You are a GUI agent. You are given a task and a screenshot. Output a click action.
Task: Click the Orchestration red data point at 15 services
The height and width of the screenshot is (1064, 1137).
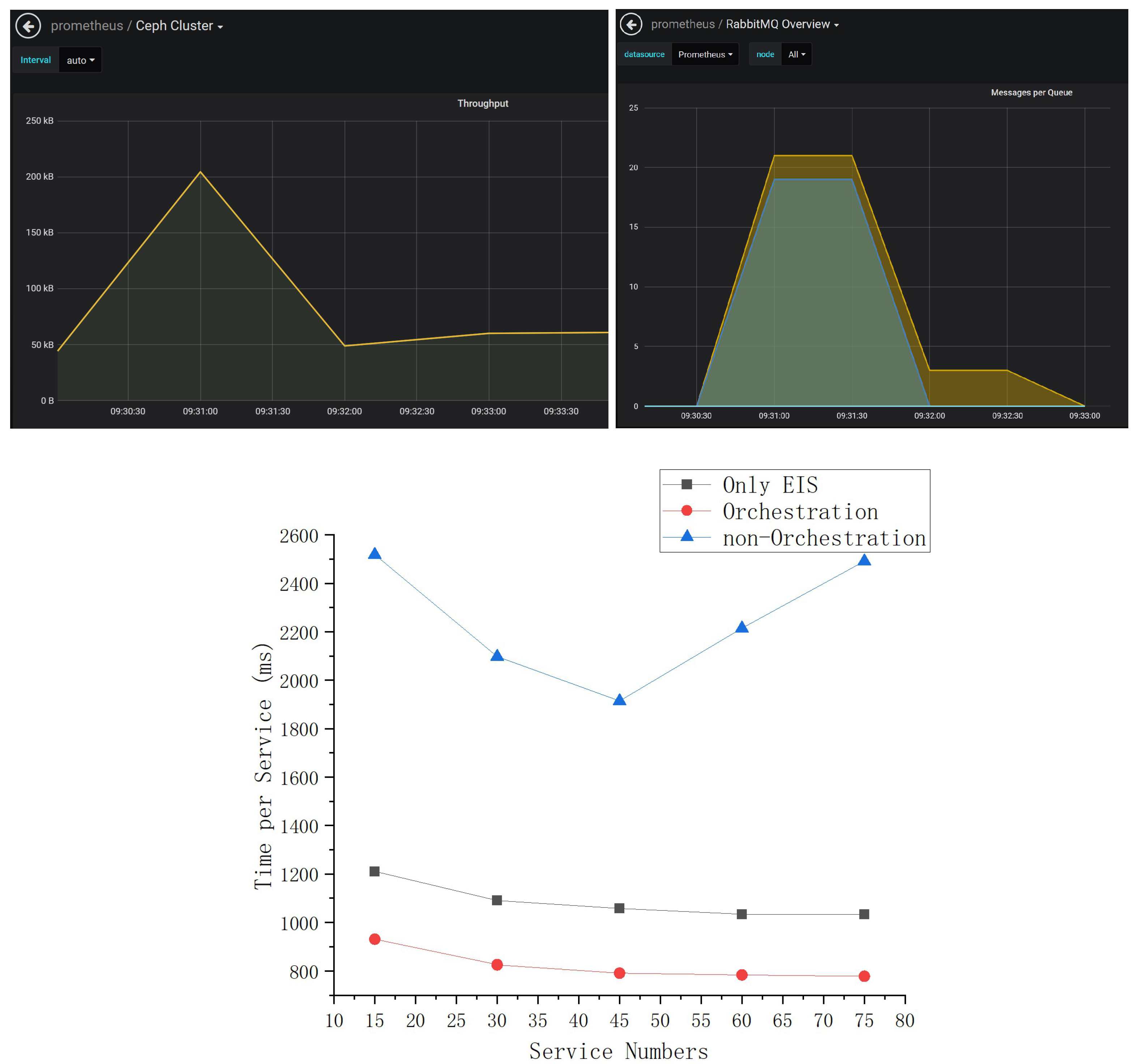375,939
